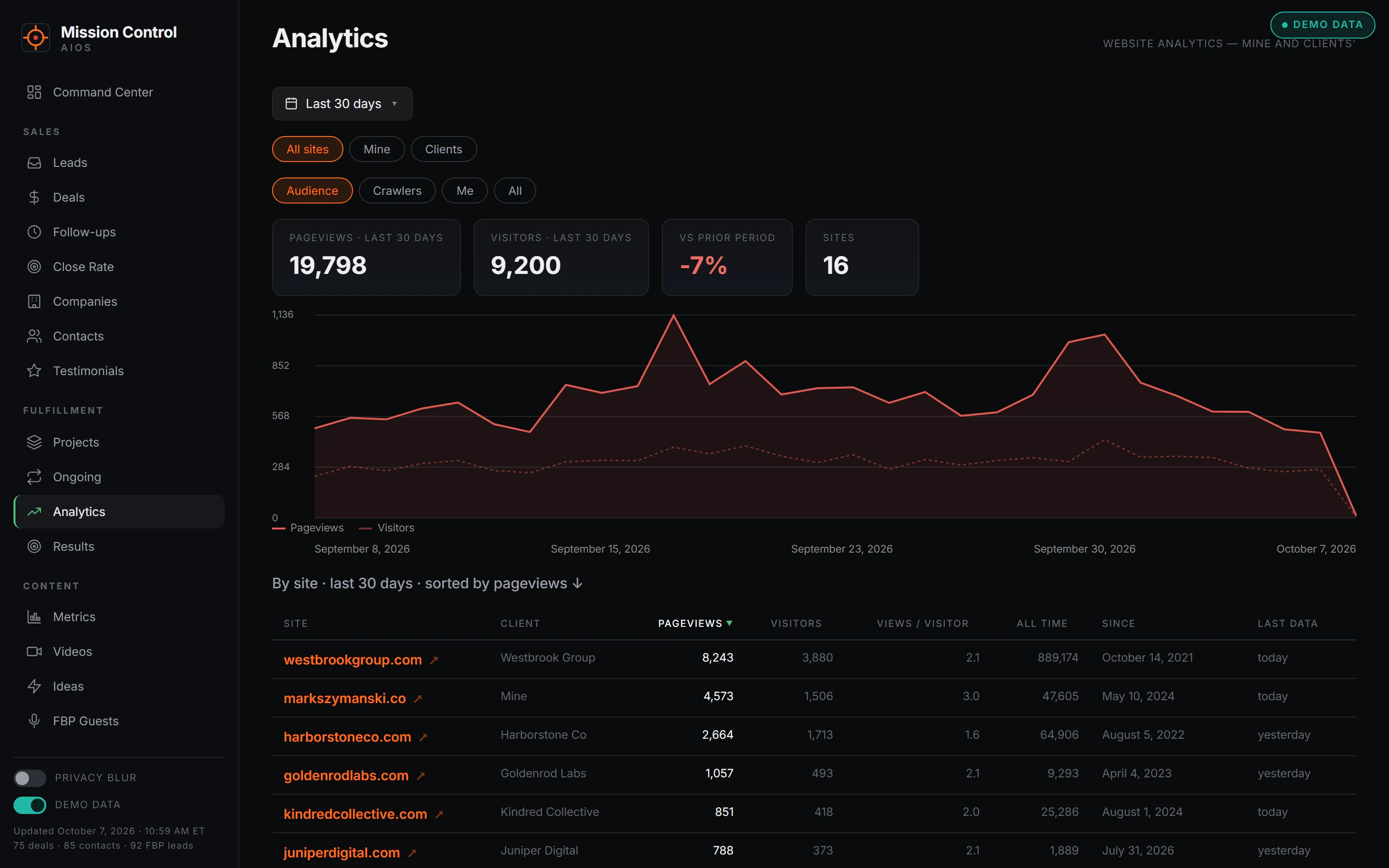Sort table by Views / Visitor column
This screenshot has width=1389, height=868.
coord(922,624)
